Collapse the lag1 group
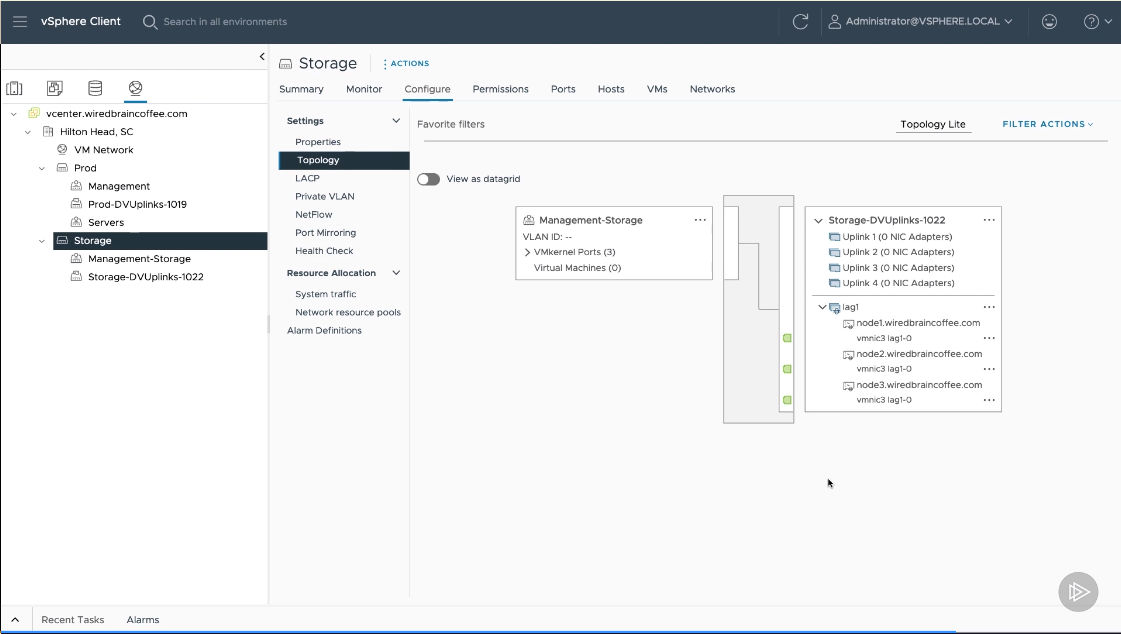The width and height of the screenshot is (1121, 634). pyautogui.click(x=822, y=308)
